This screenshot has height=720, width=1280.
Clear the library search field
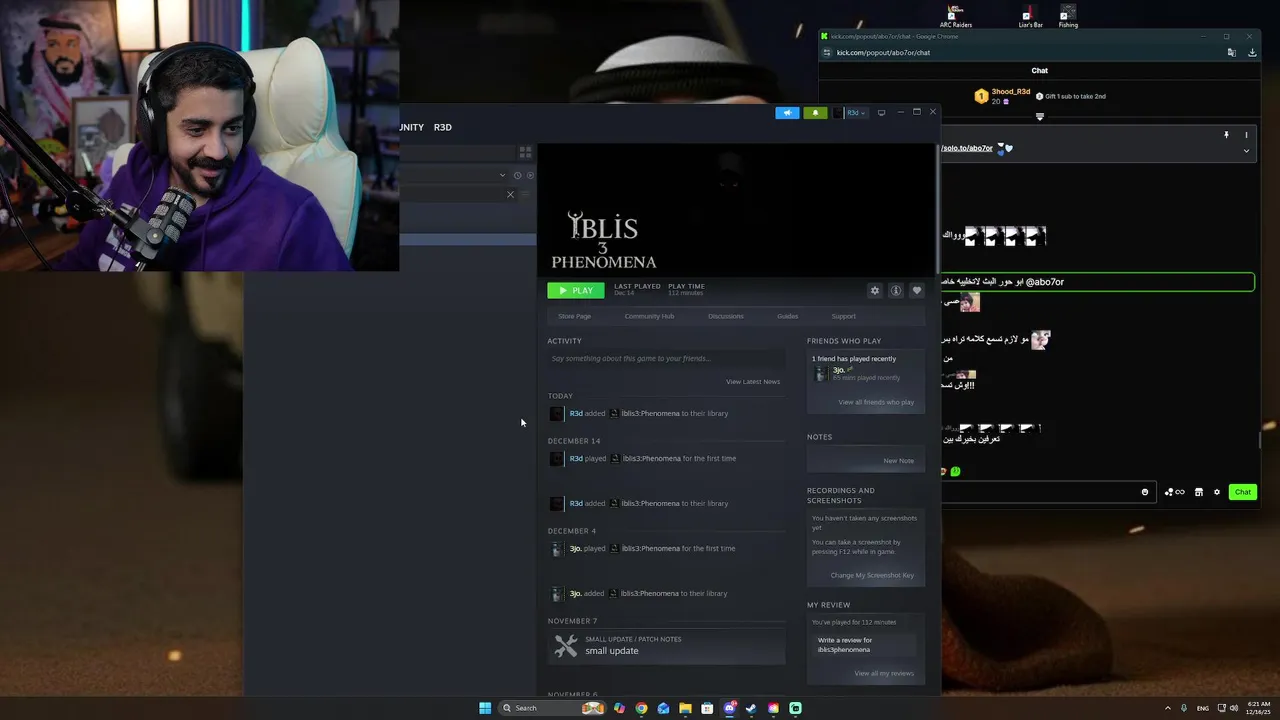tap(510, 194)
